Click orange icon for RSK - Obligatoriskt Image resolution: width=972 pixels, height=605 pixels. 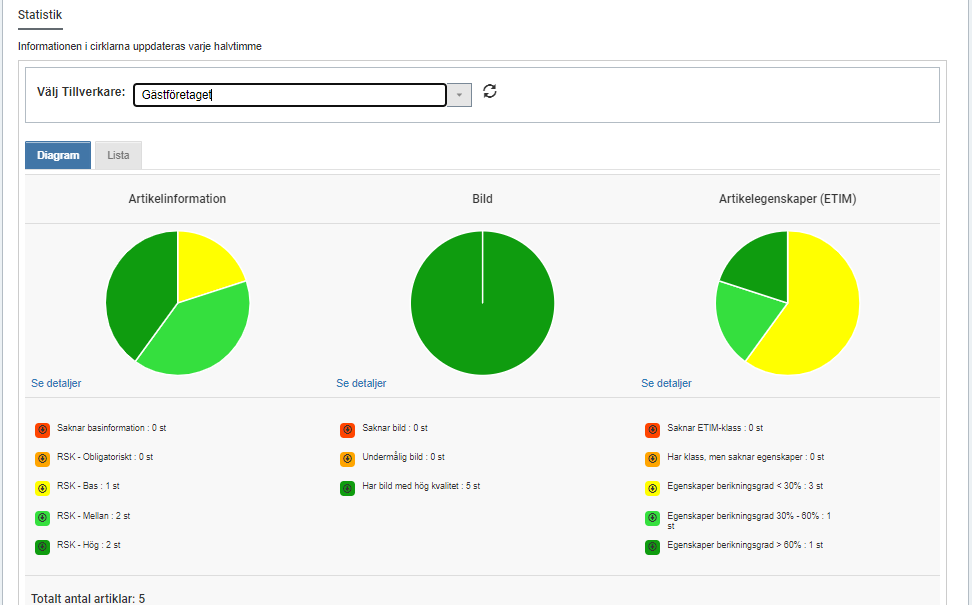pos(42,459)
